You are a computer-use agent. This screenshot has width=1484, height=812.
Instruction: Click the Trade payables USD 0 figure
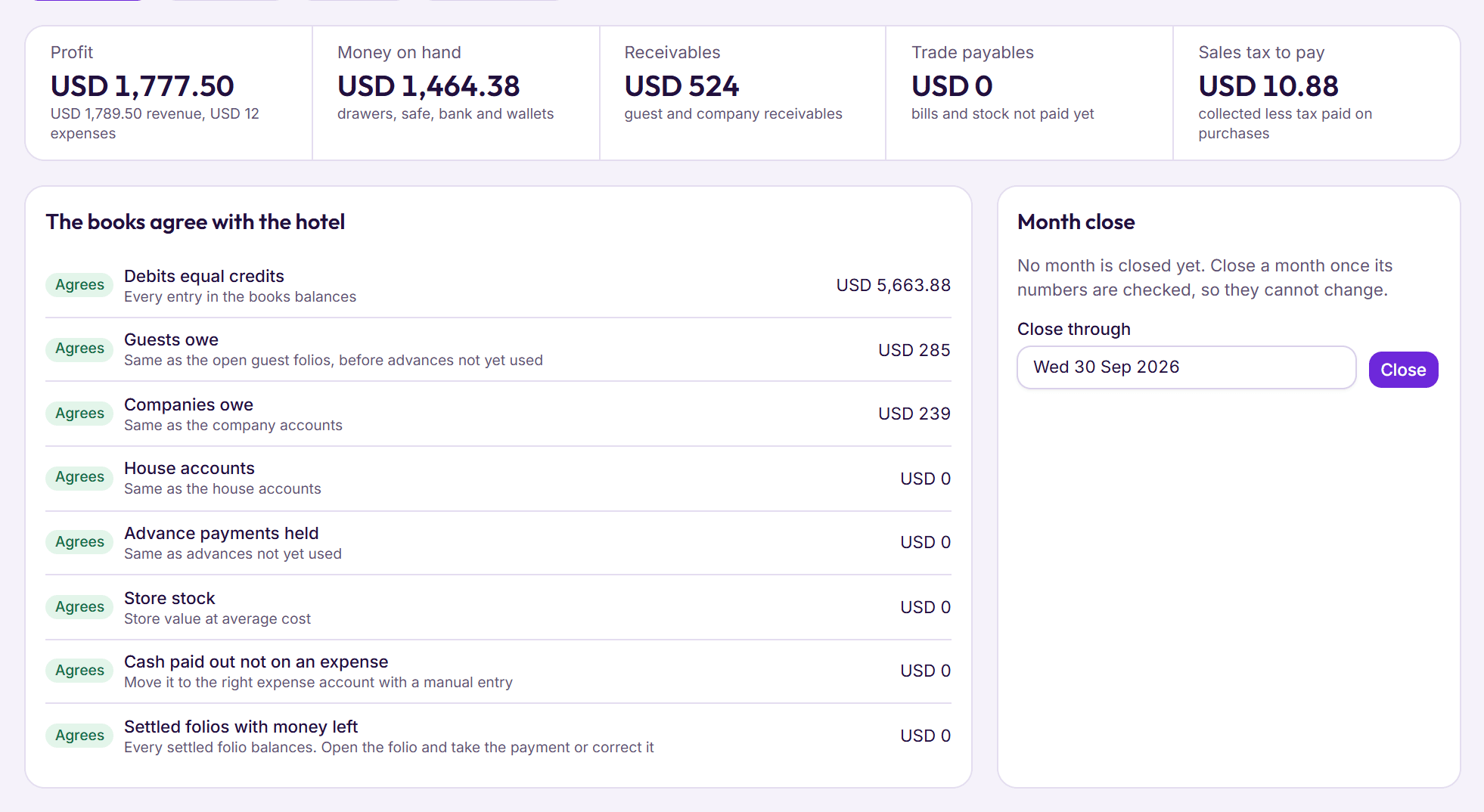coord(952,86)
